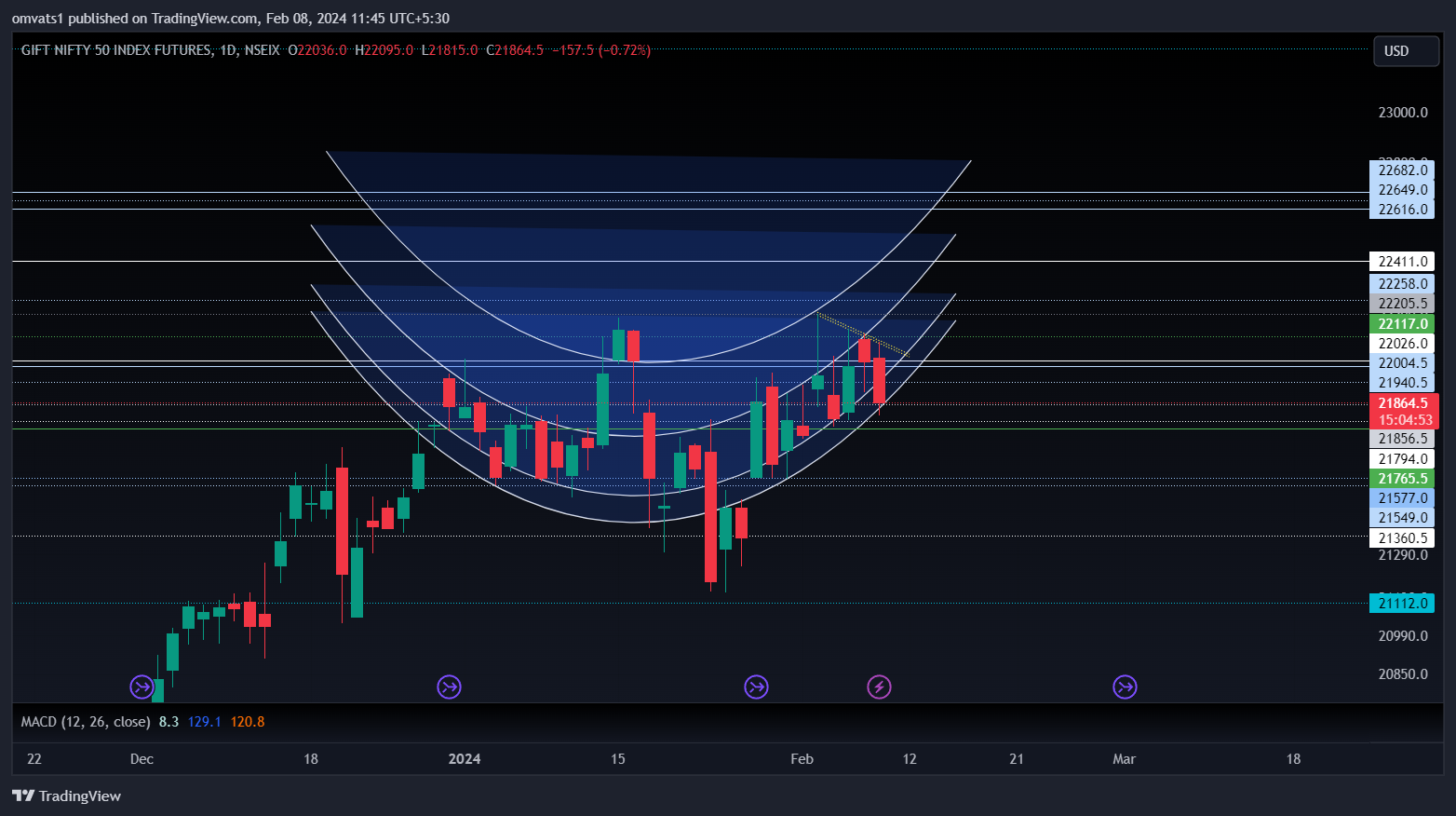Click the gray 22205.5 price label
Image resolution: width=1456 pixels, height=816 pixels.
coord(1402,304)
